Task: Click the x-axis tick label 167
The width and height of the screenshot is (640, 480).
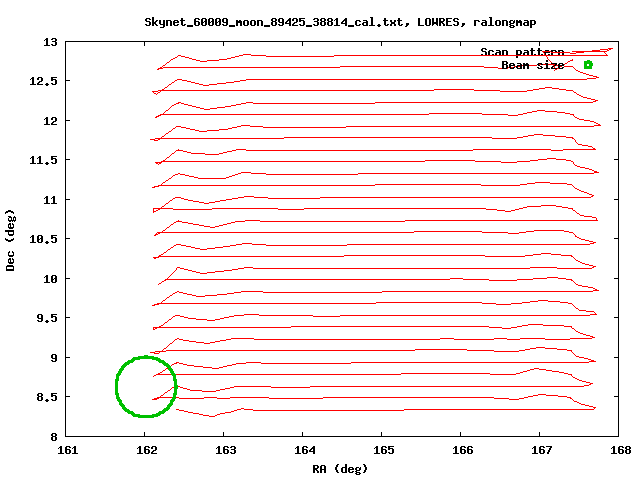Action: pos(541,450)
